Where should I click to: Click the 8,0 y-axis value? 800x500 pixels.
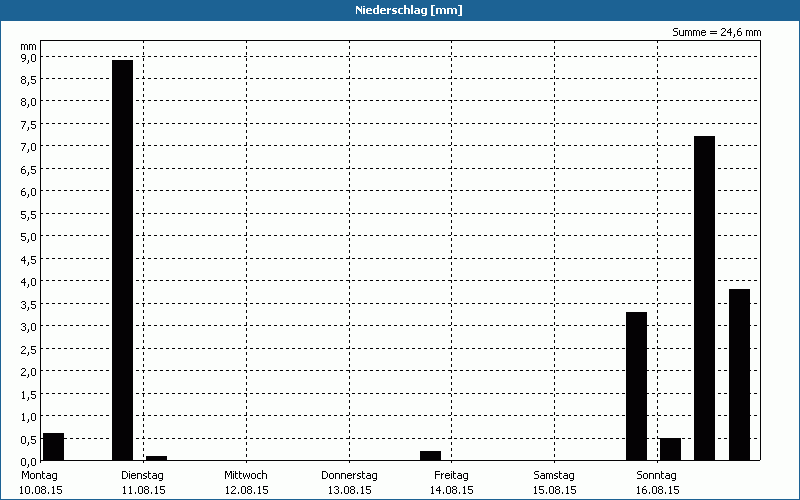click(x=29, y=102)
